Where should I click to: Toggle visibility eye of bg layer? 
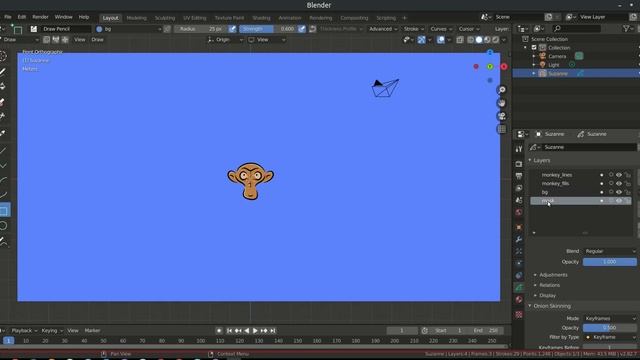619,192
